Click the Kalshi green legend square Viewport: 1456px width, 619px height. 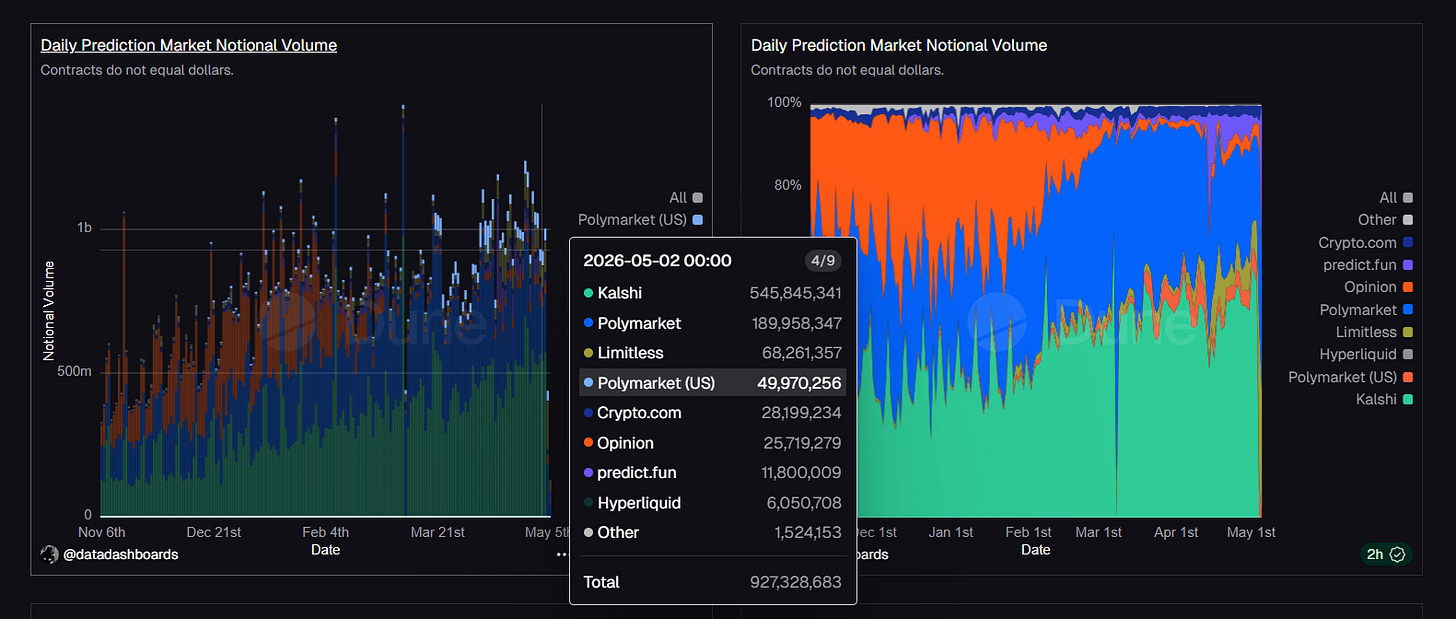click(x=1408, y=399)
